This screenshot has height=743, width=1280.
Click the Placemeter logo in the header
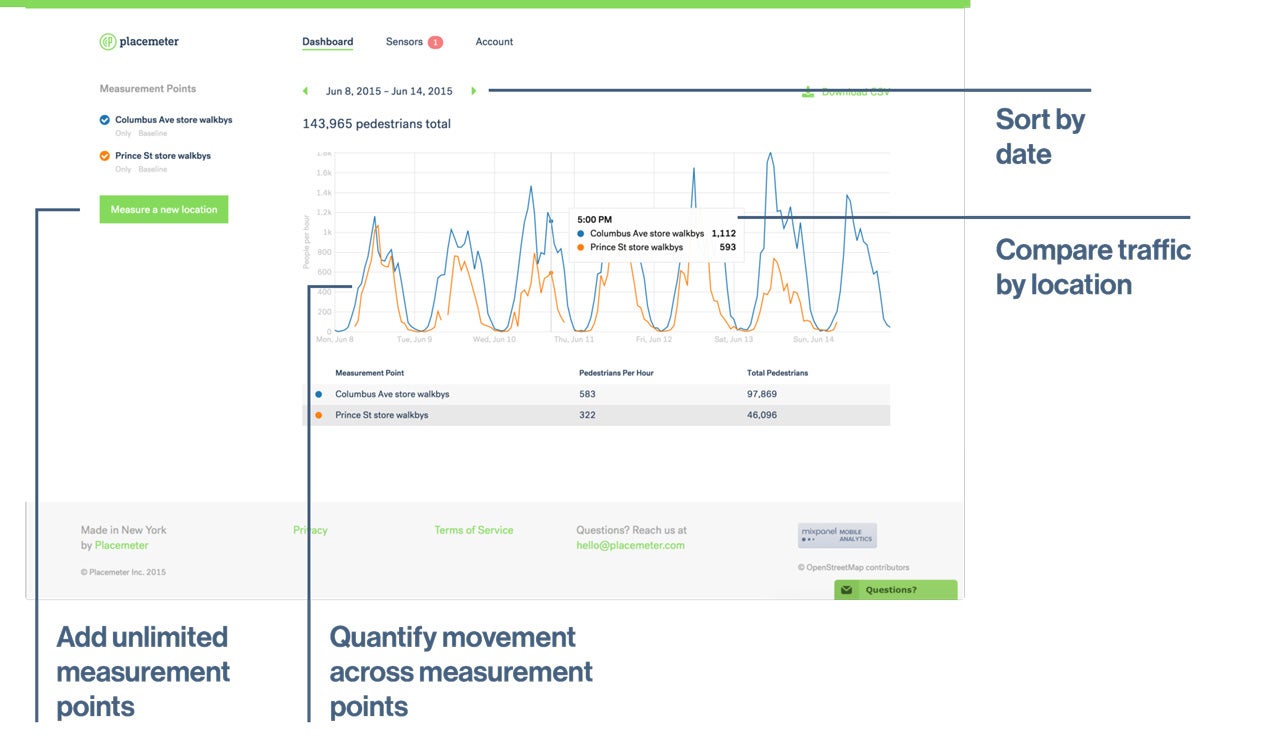coord(139,41)
